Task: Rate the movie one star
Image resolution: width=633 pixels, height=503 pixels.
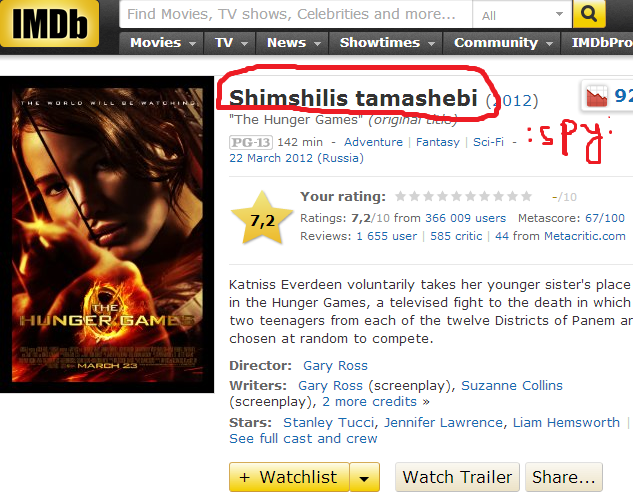Action: click(x=400, y=197)
